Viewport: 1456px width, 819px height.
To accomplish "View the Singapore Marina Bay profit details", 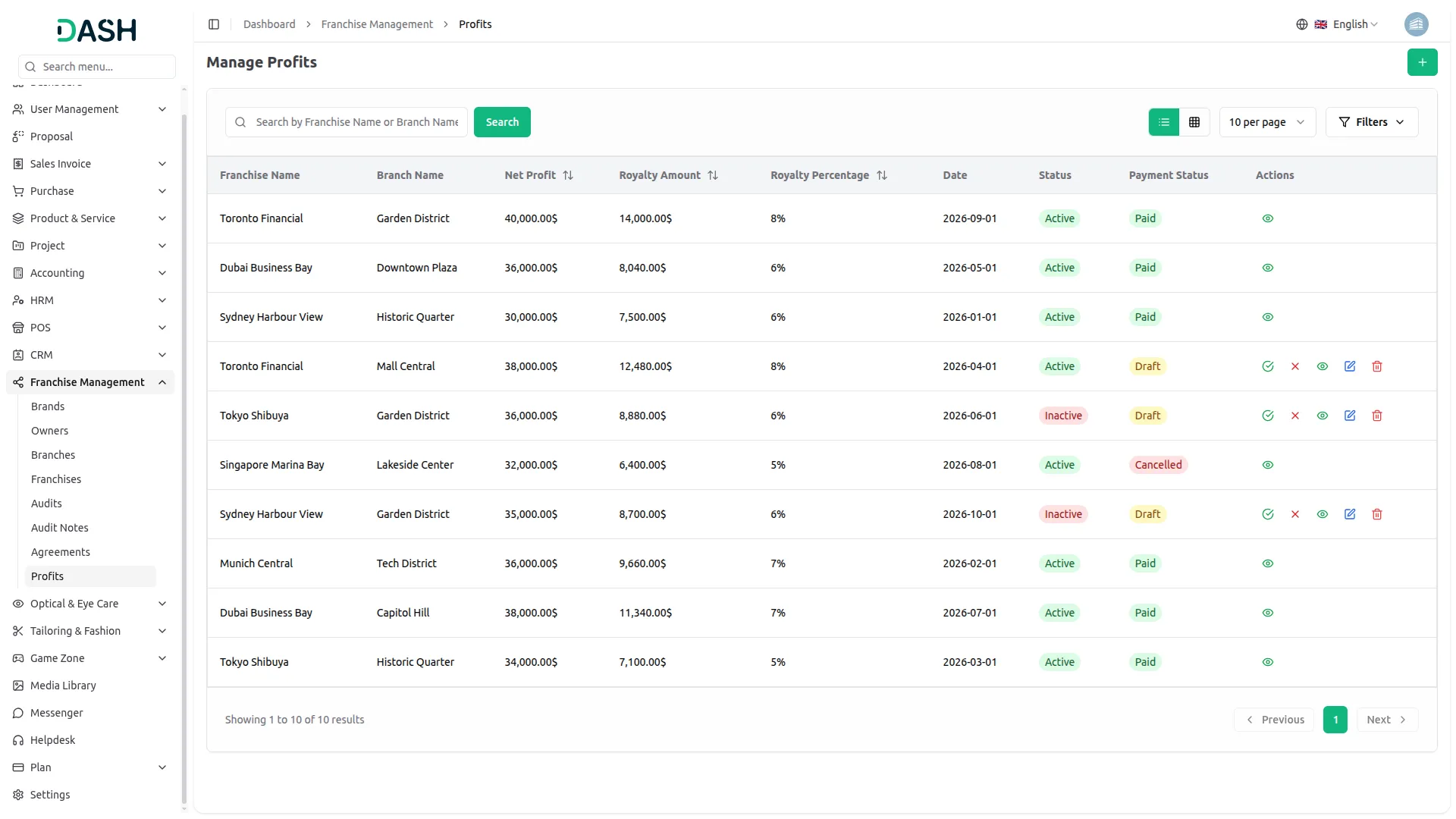I will 1267,465.
